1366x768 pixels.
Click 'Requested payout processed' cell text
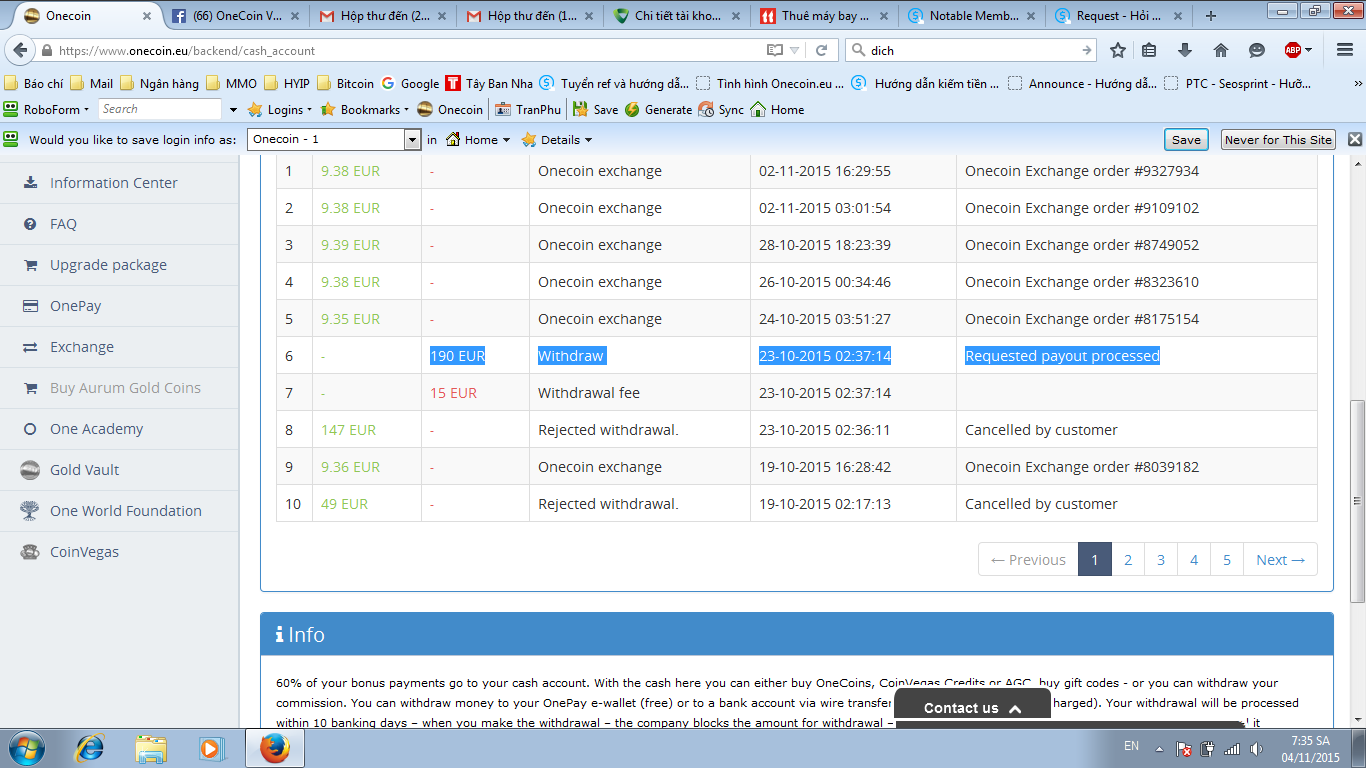[x=1062, y=356]
